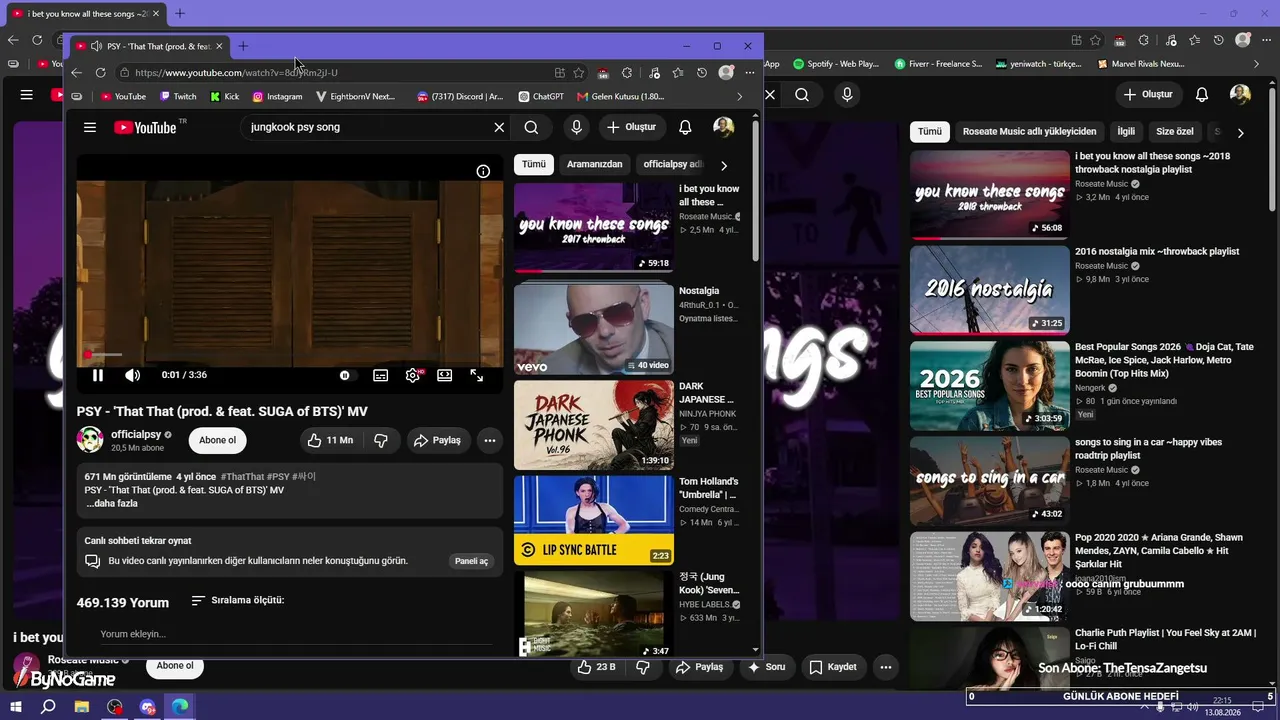Expand the description with '...daha fazla'
The image size is (1280, 720).
click(112, 503)
